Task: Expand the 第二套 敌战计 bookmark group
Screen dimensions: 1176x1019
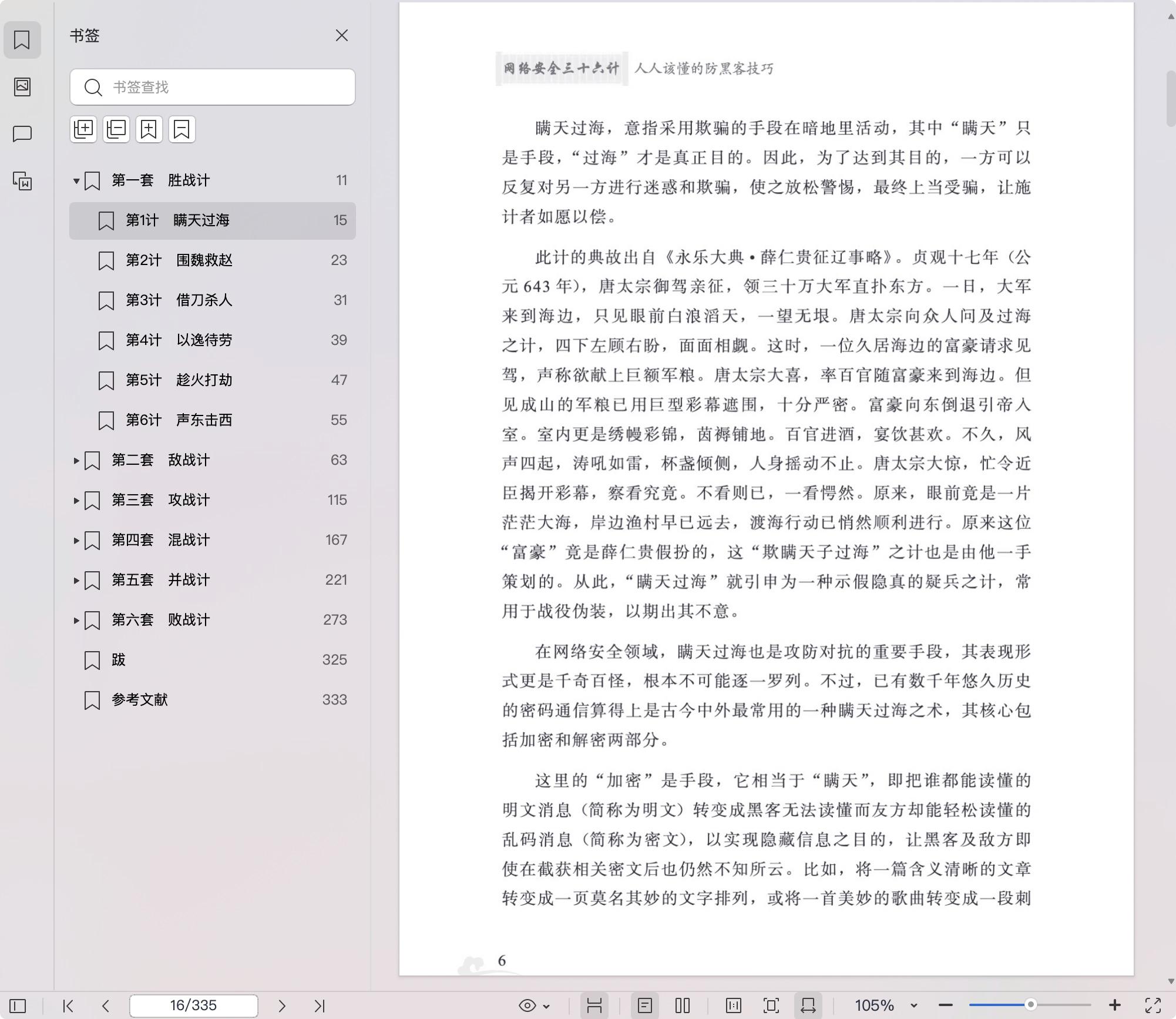Action: tap(76, 460)
